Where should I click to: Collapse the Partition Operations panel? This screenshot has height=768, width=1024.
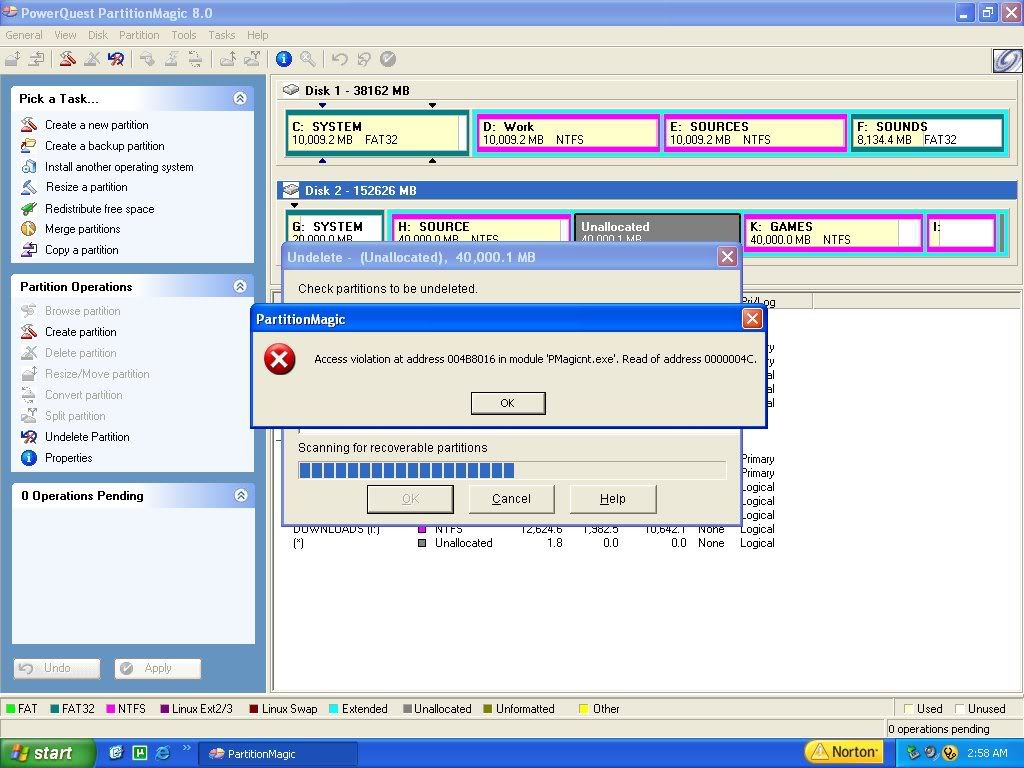[240, 286]
